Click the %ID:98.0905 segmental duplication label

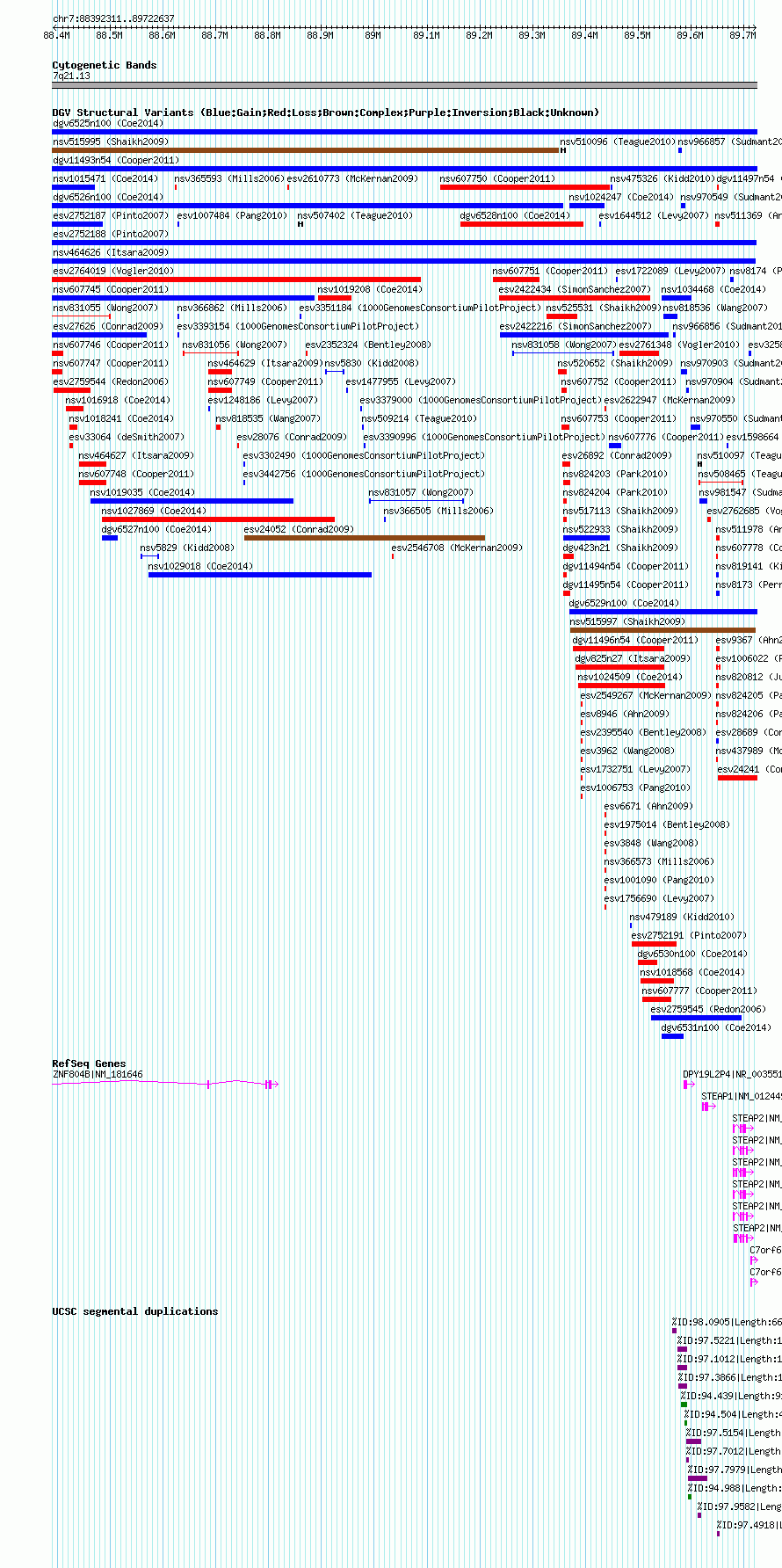click(727, 1323)
